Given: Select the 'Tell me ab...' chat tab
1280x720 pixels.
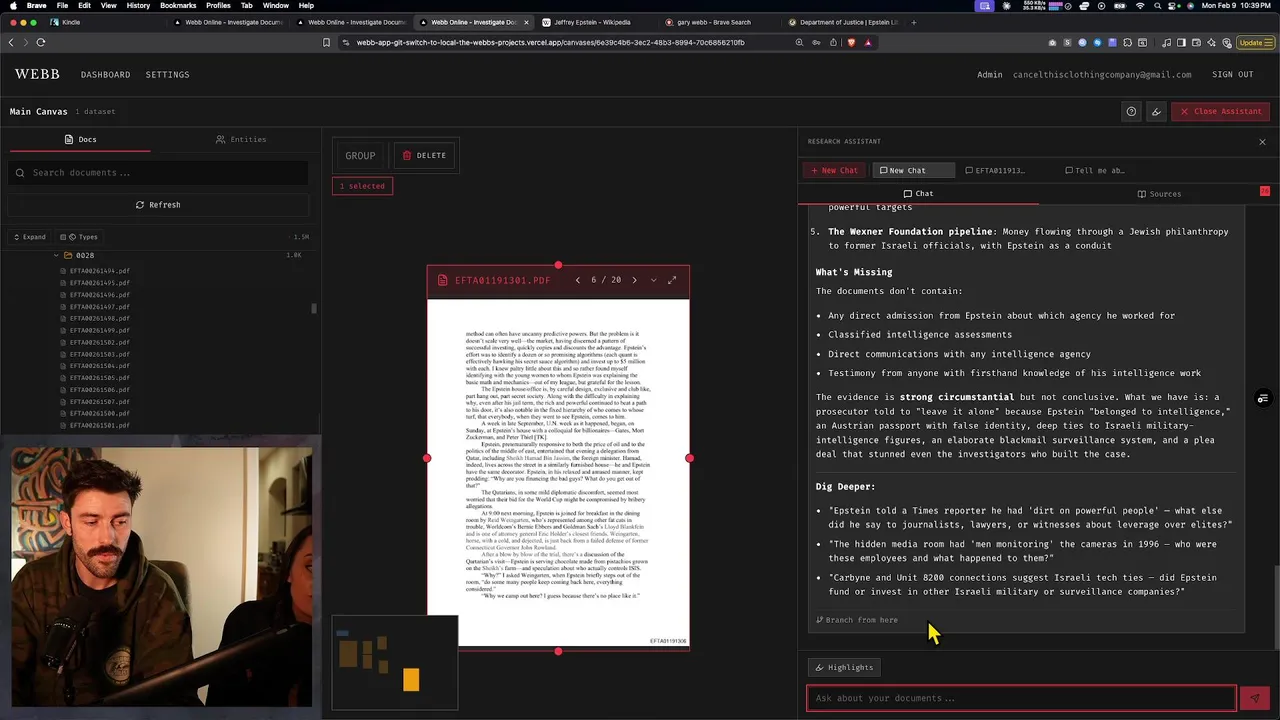Looking at the screenshot, I should pyautogui.click(x=1095, y=170).
